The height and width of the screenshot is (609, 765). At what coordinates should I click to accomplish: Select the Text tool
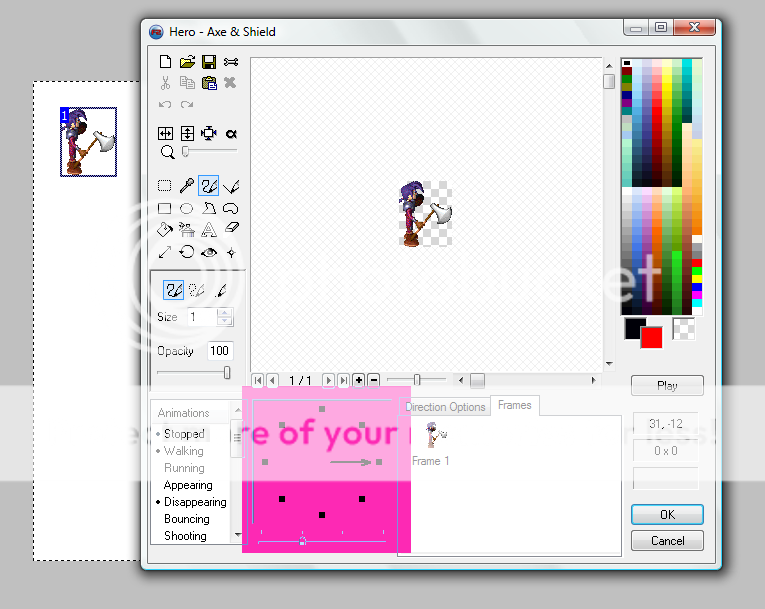coord(209,229)
